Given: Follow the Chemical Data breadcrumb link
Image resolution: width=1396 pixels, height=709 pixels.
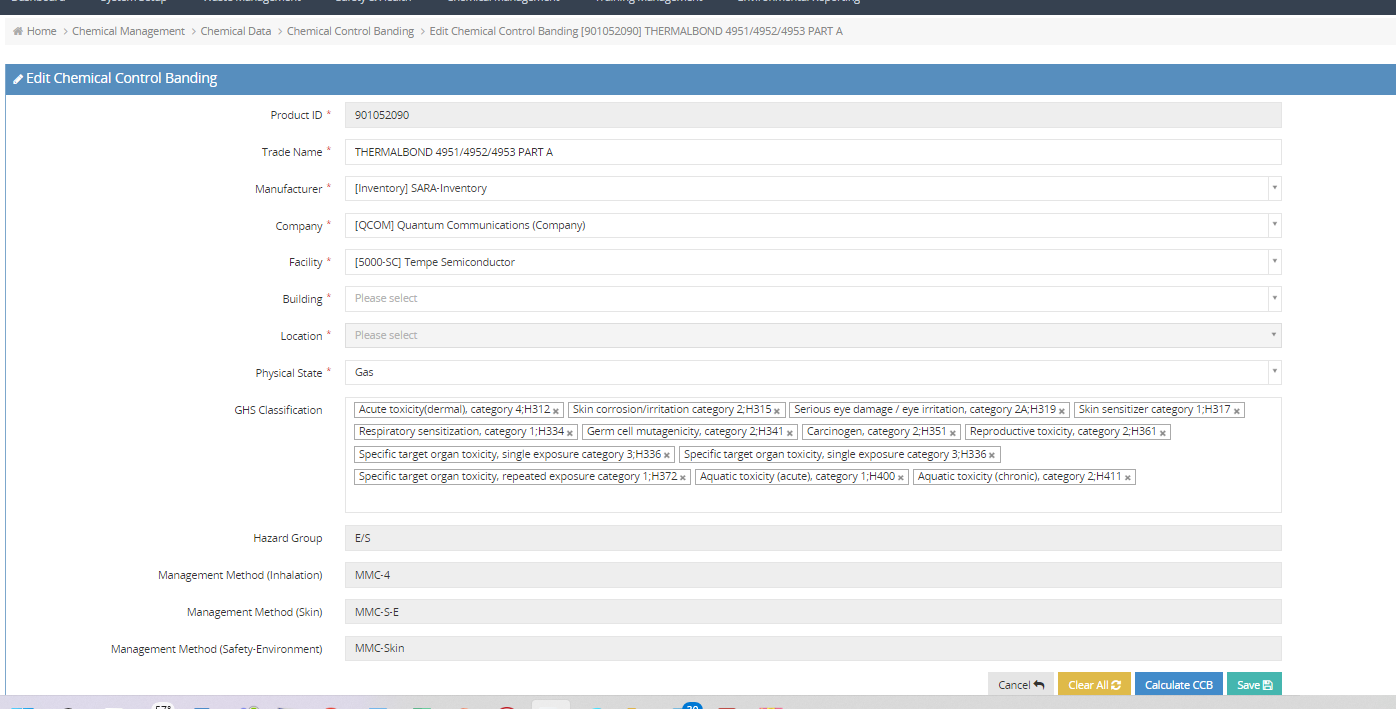Looking at the screenshot, I should (236, 31).
